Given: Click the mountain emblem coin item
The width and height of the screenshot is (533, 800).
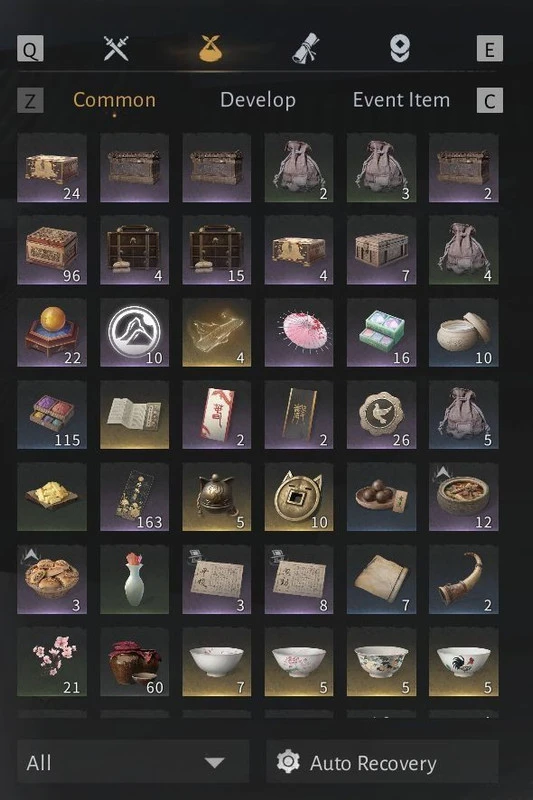Looking at the screenshot, I should coord(134,333).
